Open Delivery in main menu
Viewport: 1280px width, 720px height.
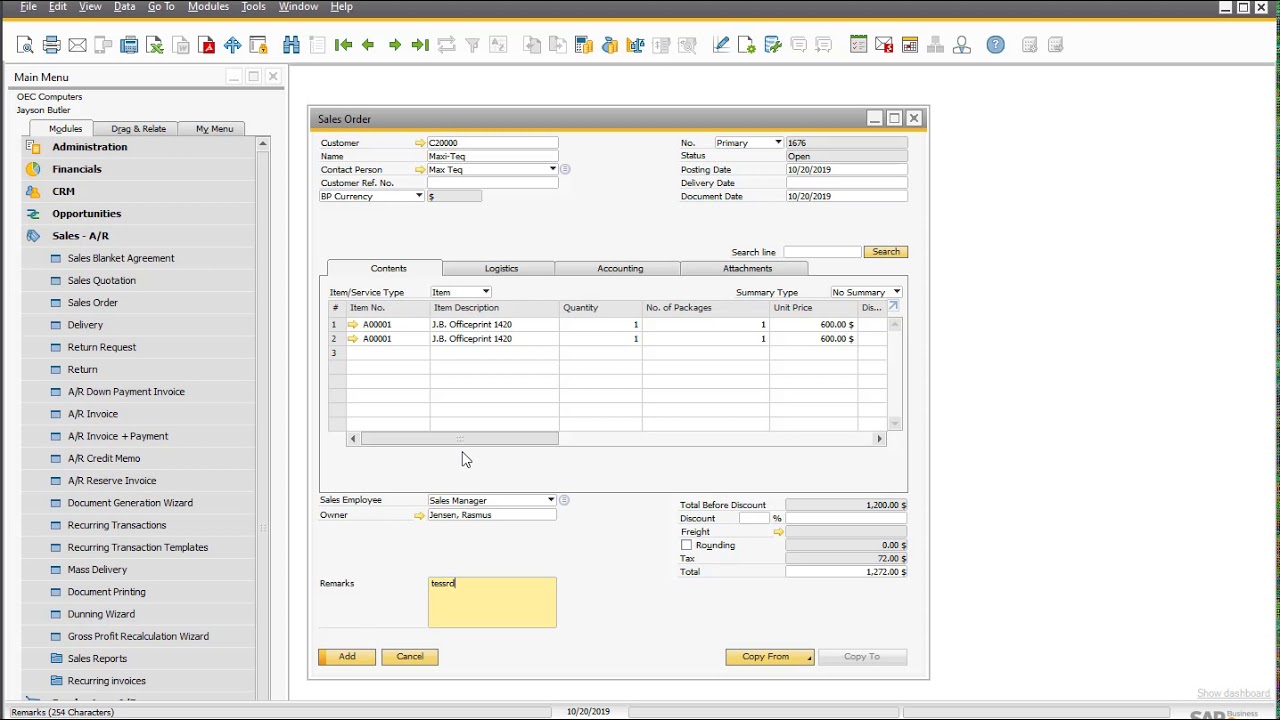[x=85, y=325]
